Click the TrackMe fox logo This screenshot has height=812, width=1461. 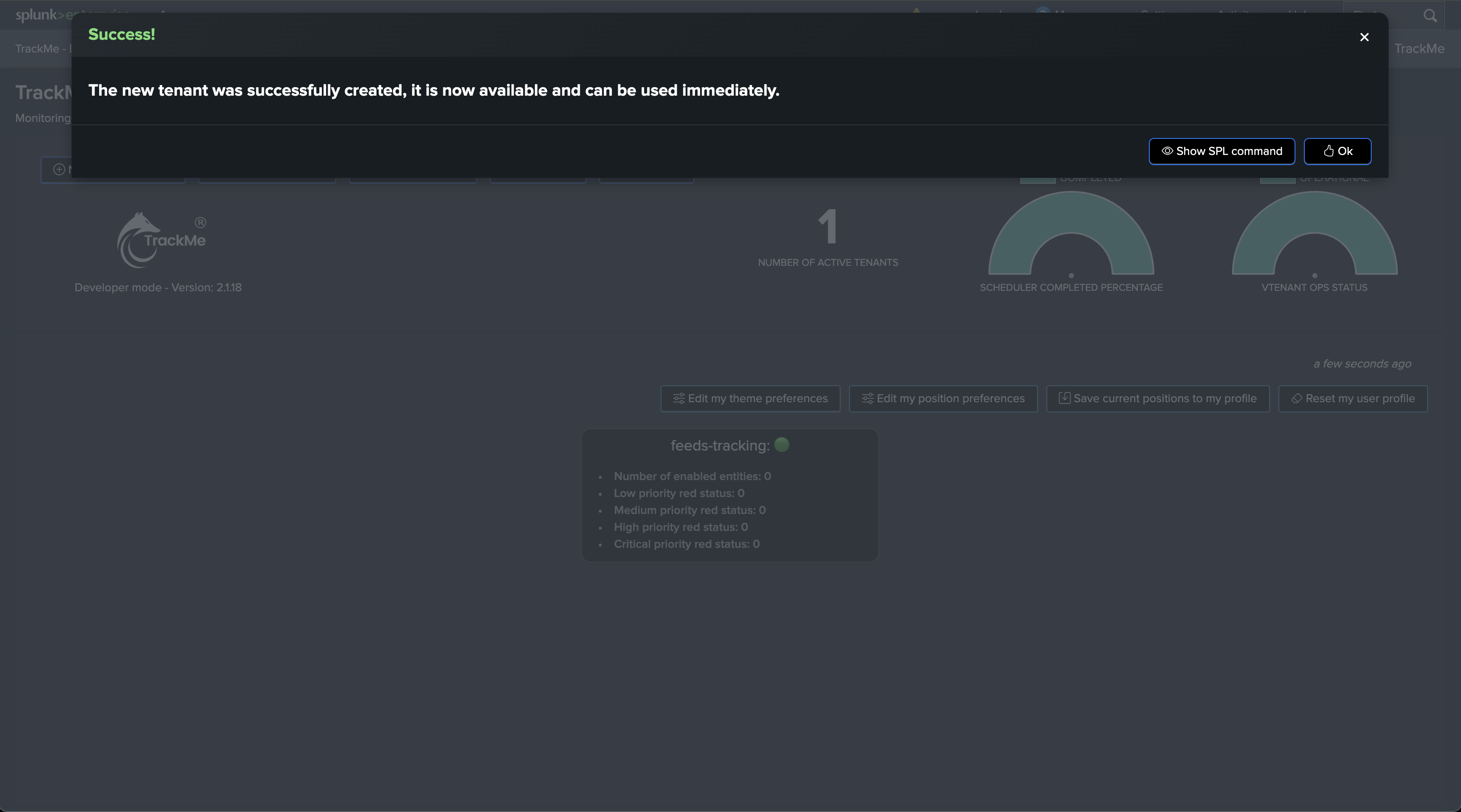[x=161, y=240]
